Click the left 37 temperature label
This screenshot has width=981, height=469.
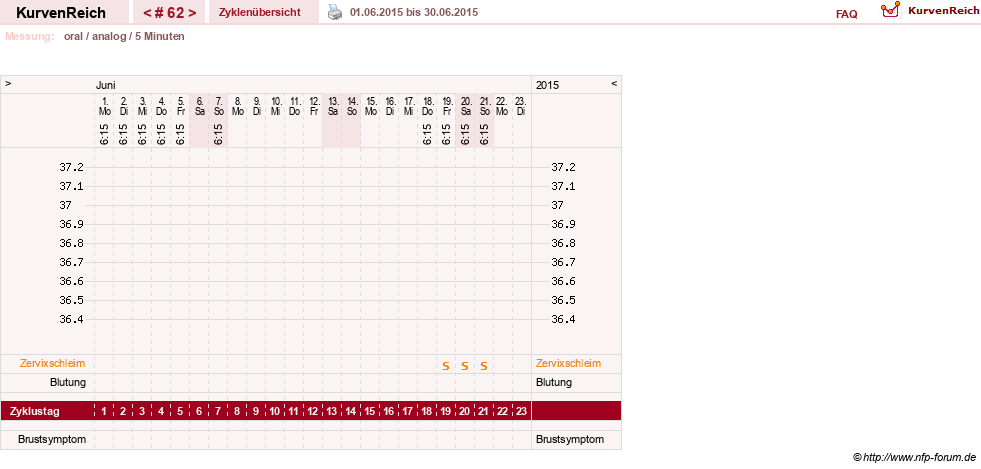pos(65,204)
